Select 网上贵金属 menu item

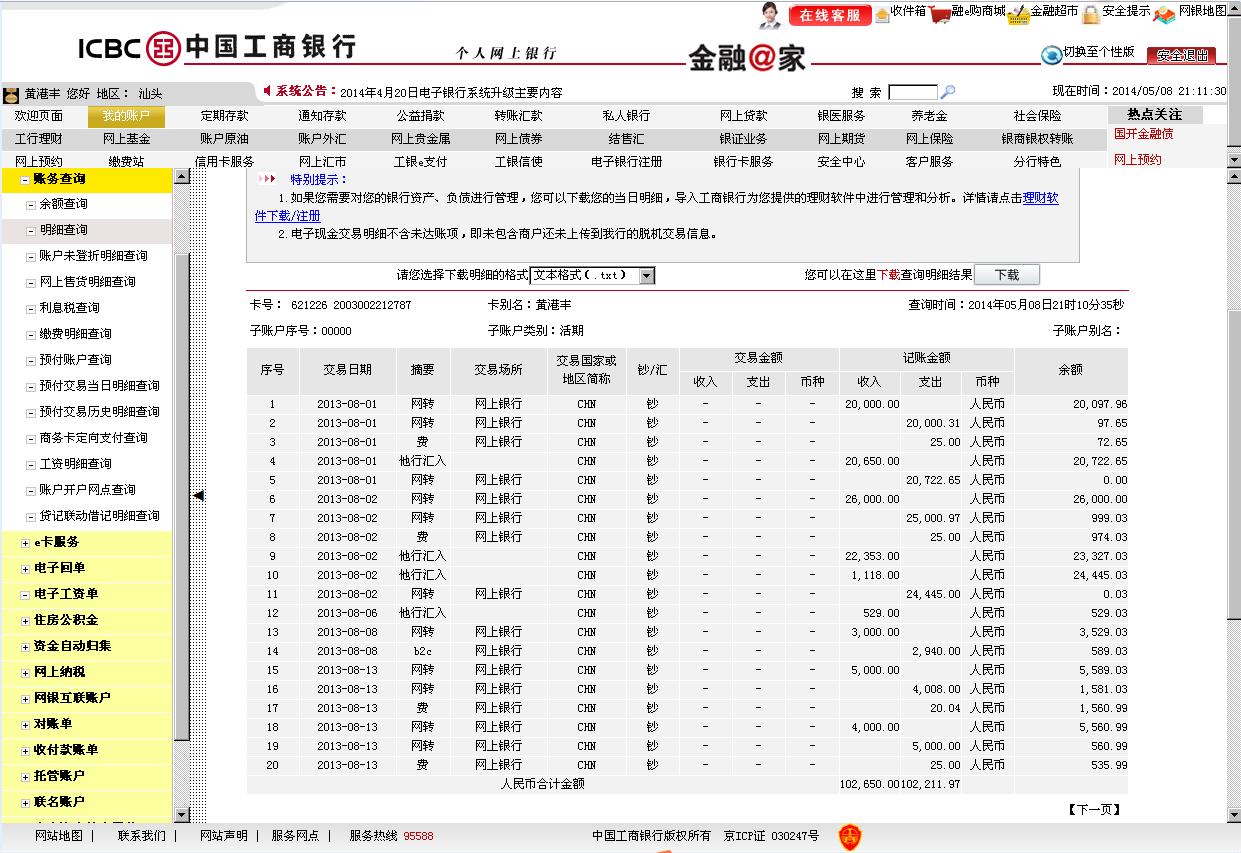click(x=420, y=139)
